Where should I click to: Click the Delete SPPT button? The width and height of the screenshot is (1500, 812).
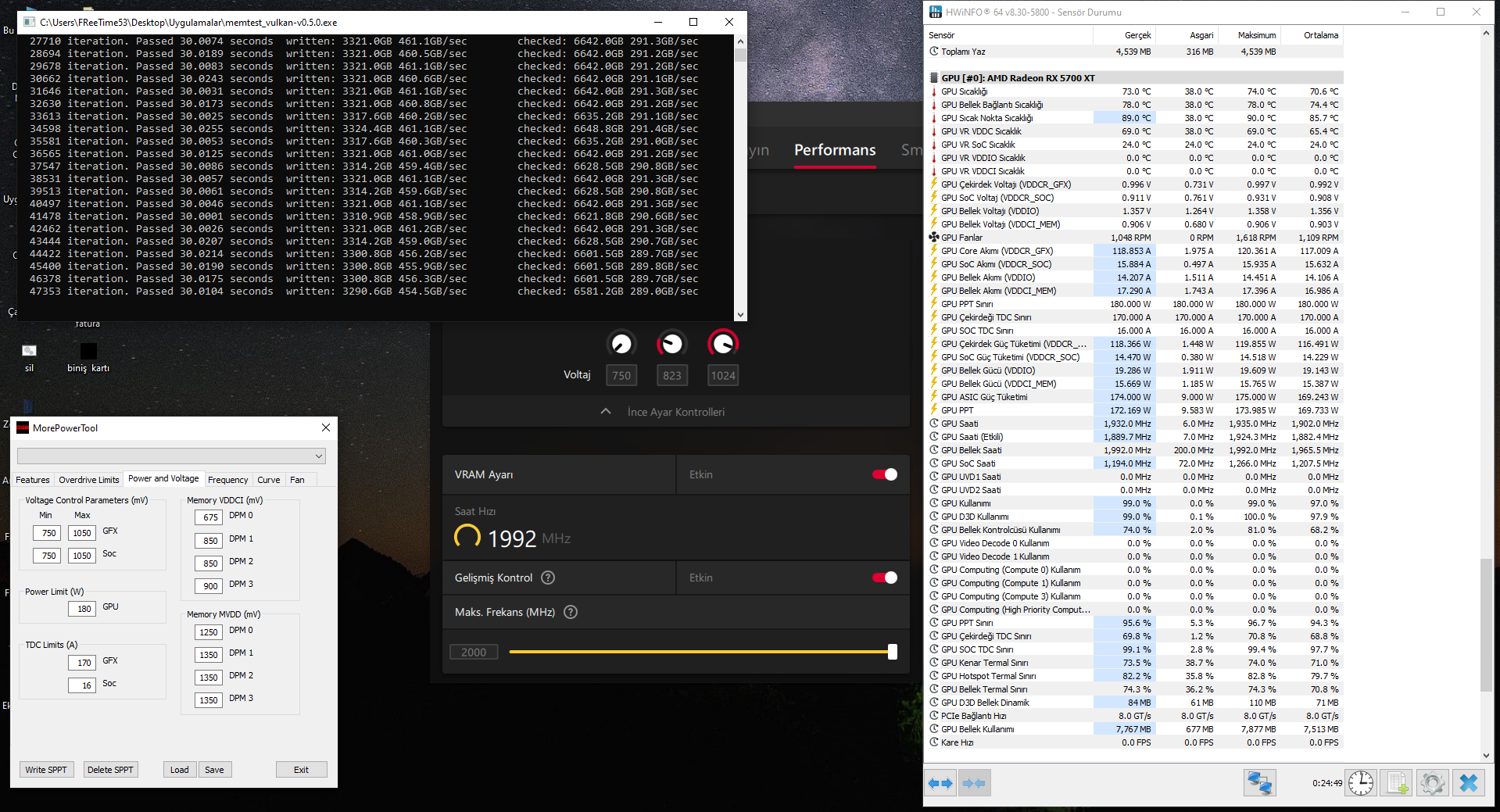pos(110,770)
